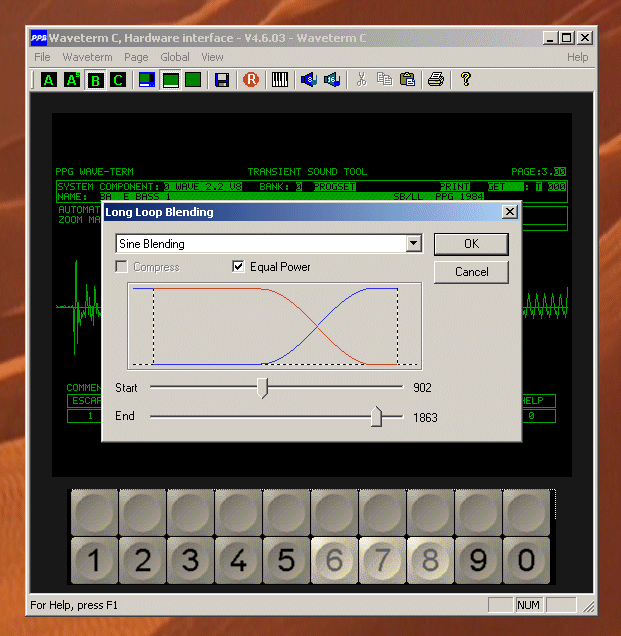Click the blank soft key above keypad 0
Viewport: 621px width, 636px height.
point(526,512)
